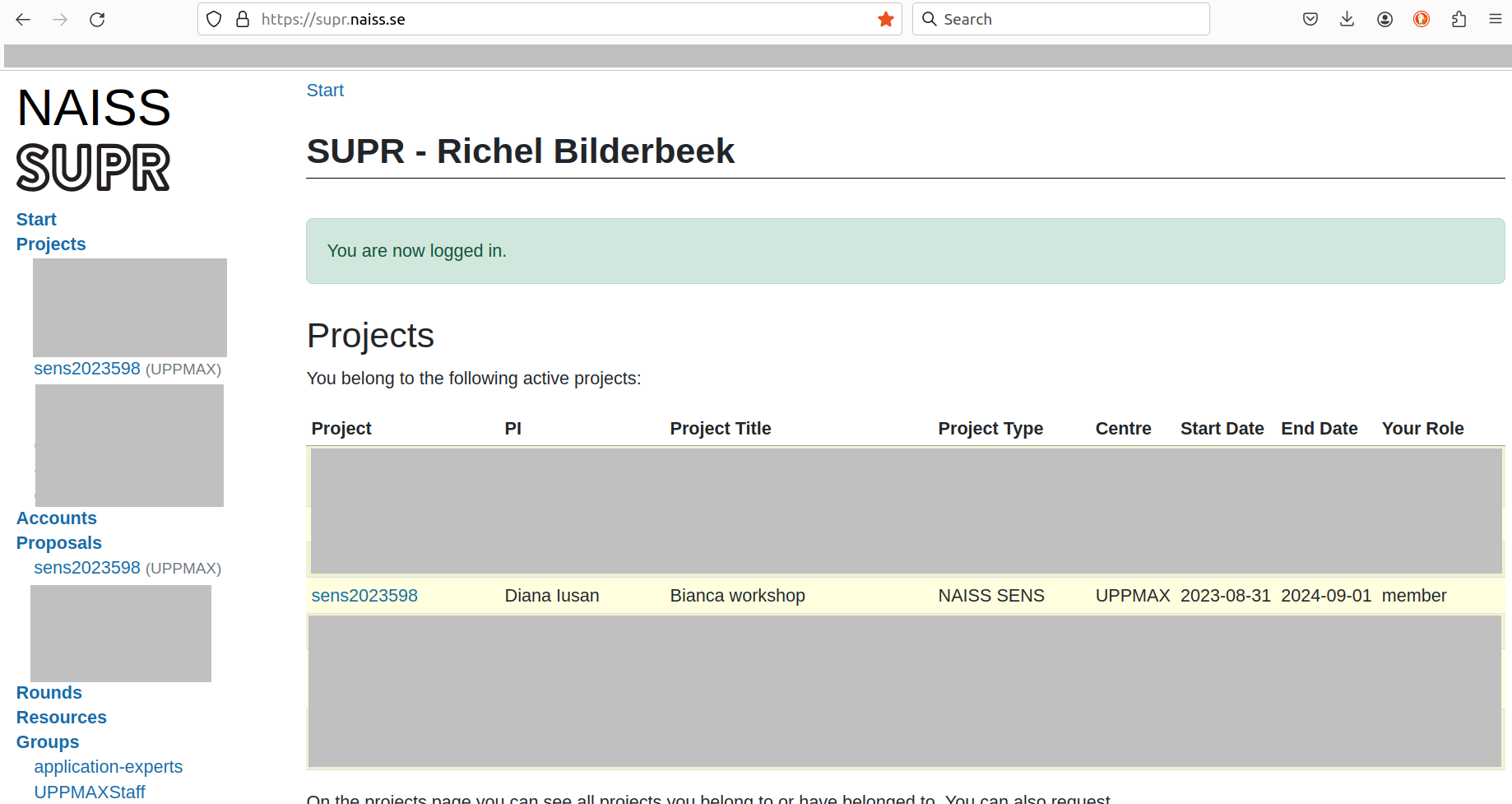Click the SUPR - Richel Bilderbeek heading

[x=521, y=151]
